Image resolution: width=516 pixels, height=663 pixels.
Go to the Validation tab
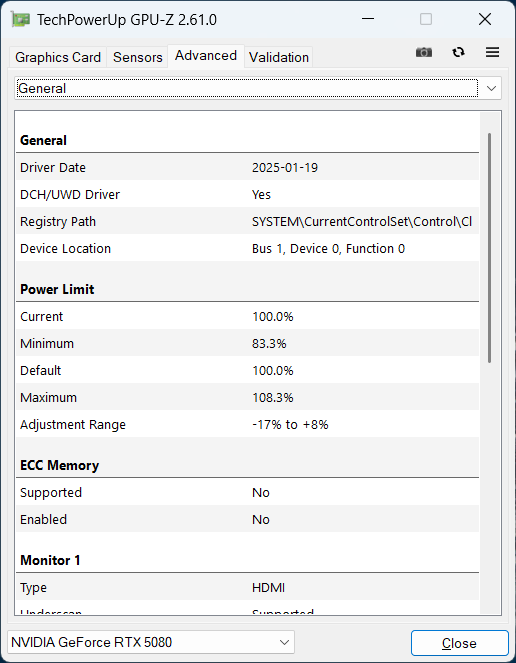coord(279,57)
